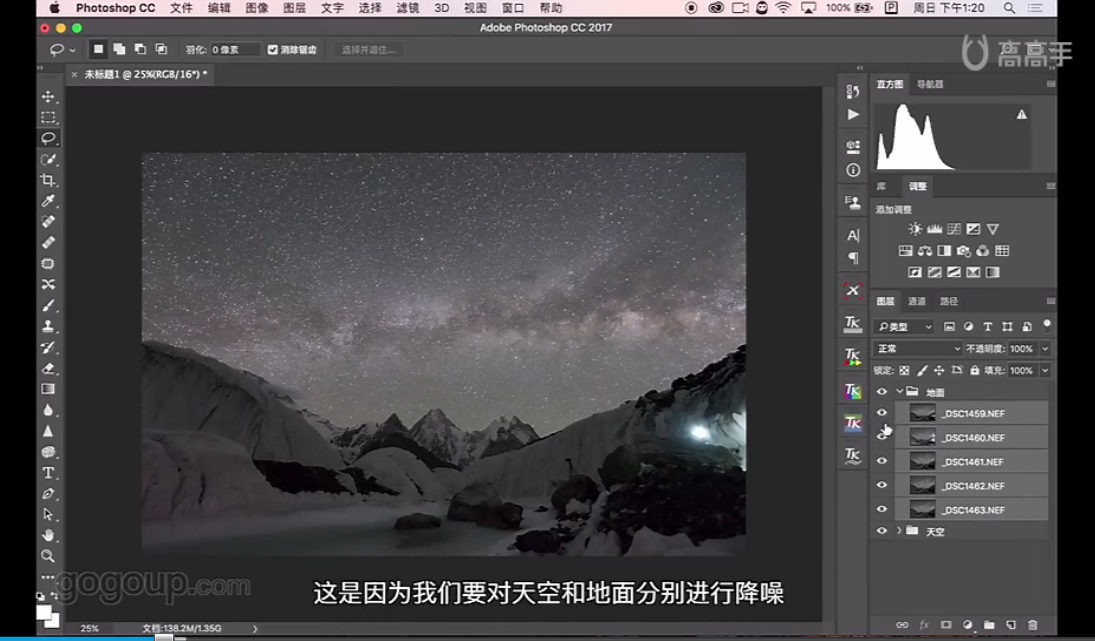Image resolution: width=1095 pixels, height=641 pixels.
Task: Open the Info panel icon
Action: point(853,170)
